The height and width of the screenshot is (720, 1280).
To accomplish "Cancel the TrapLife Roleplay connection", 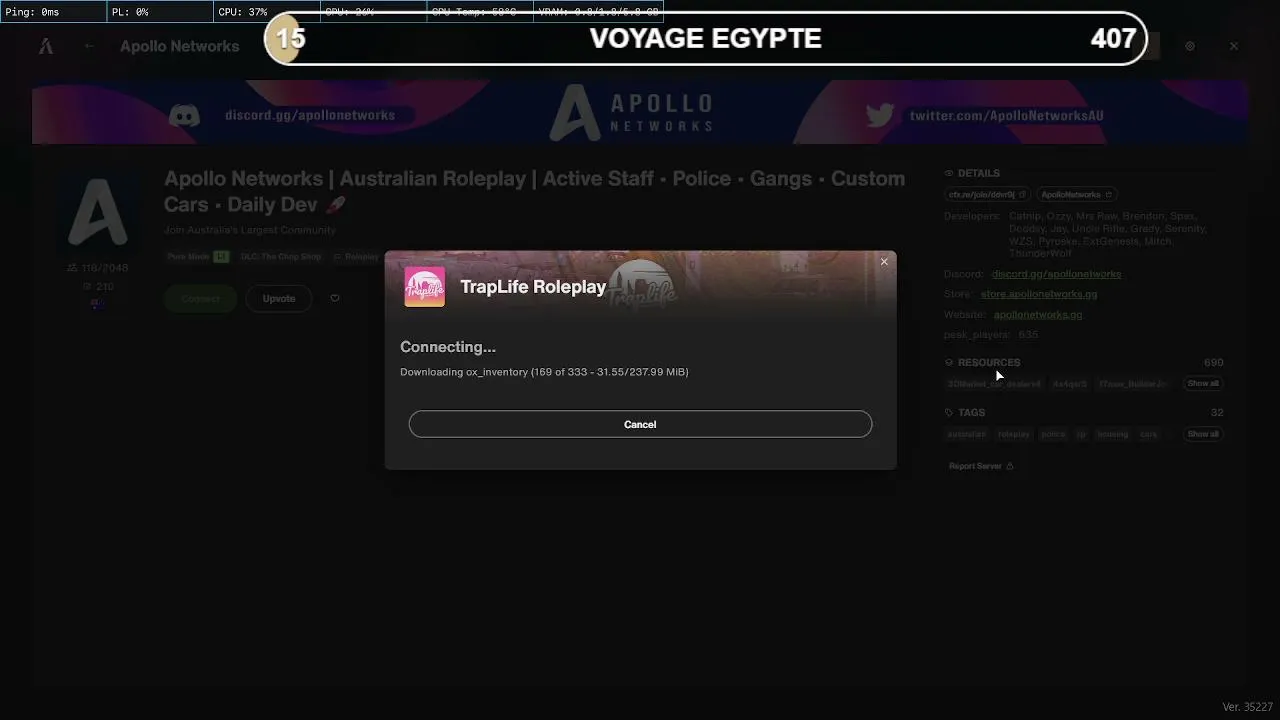I will [x=640, y=424].
